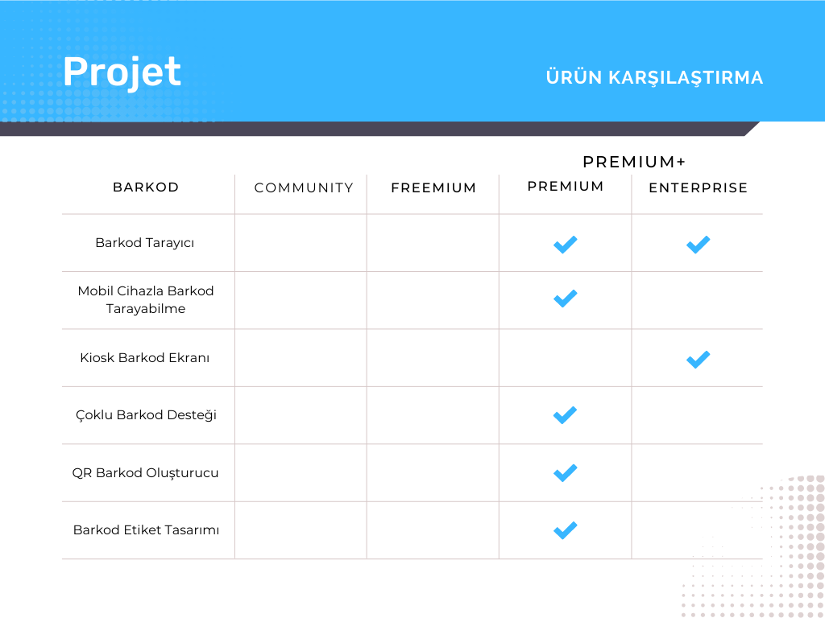This screenshot has width=825, height=618.
Task: Click the Barkod Etiket Tasarımı feature label
Action: (x=146, y=530)
